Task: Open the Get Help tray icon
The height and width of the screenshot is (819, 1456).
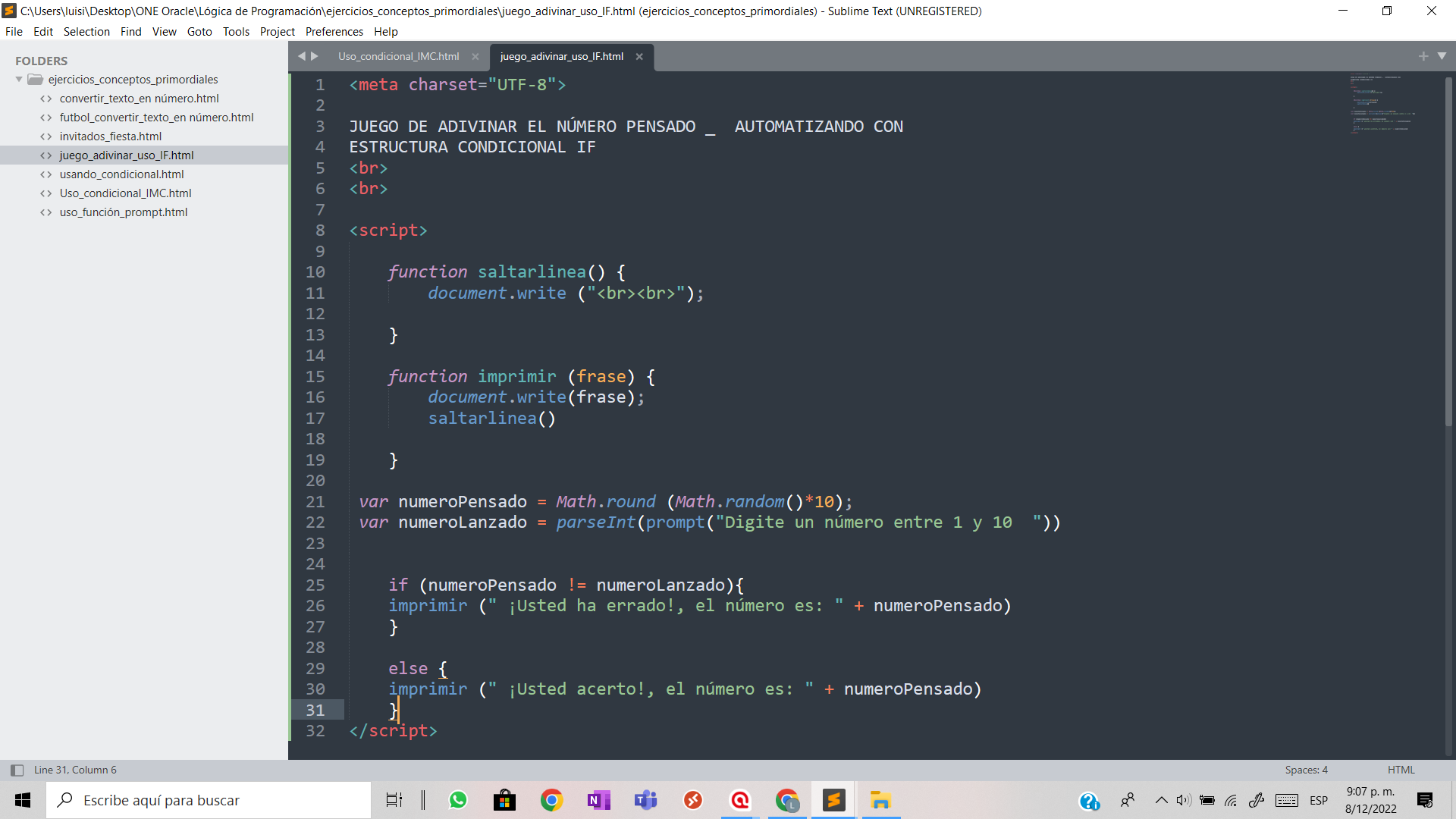Action: pyautogui.click(x=1089, y=801)
